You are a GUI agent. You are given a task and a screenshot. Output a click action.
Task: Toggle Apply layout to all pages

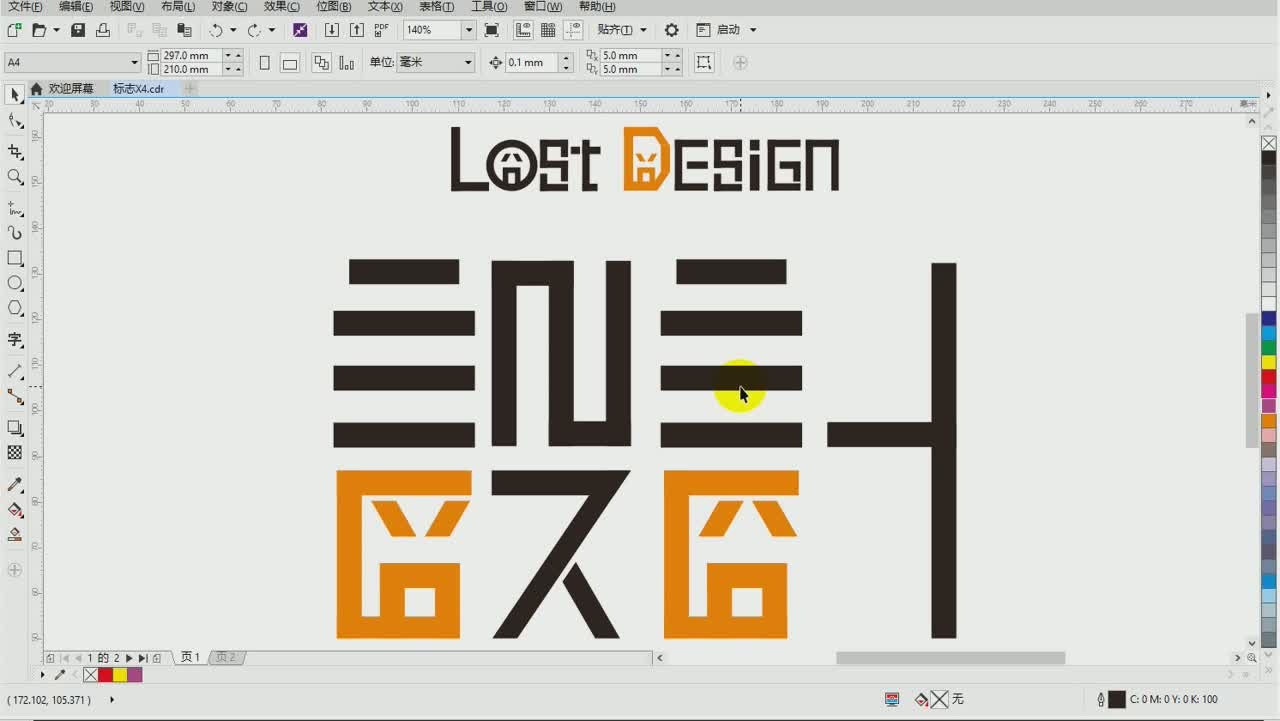click(x=321, y=62)
